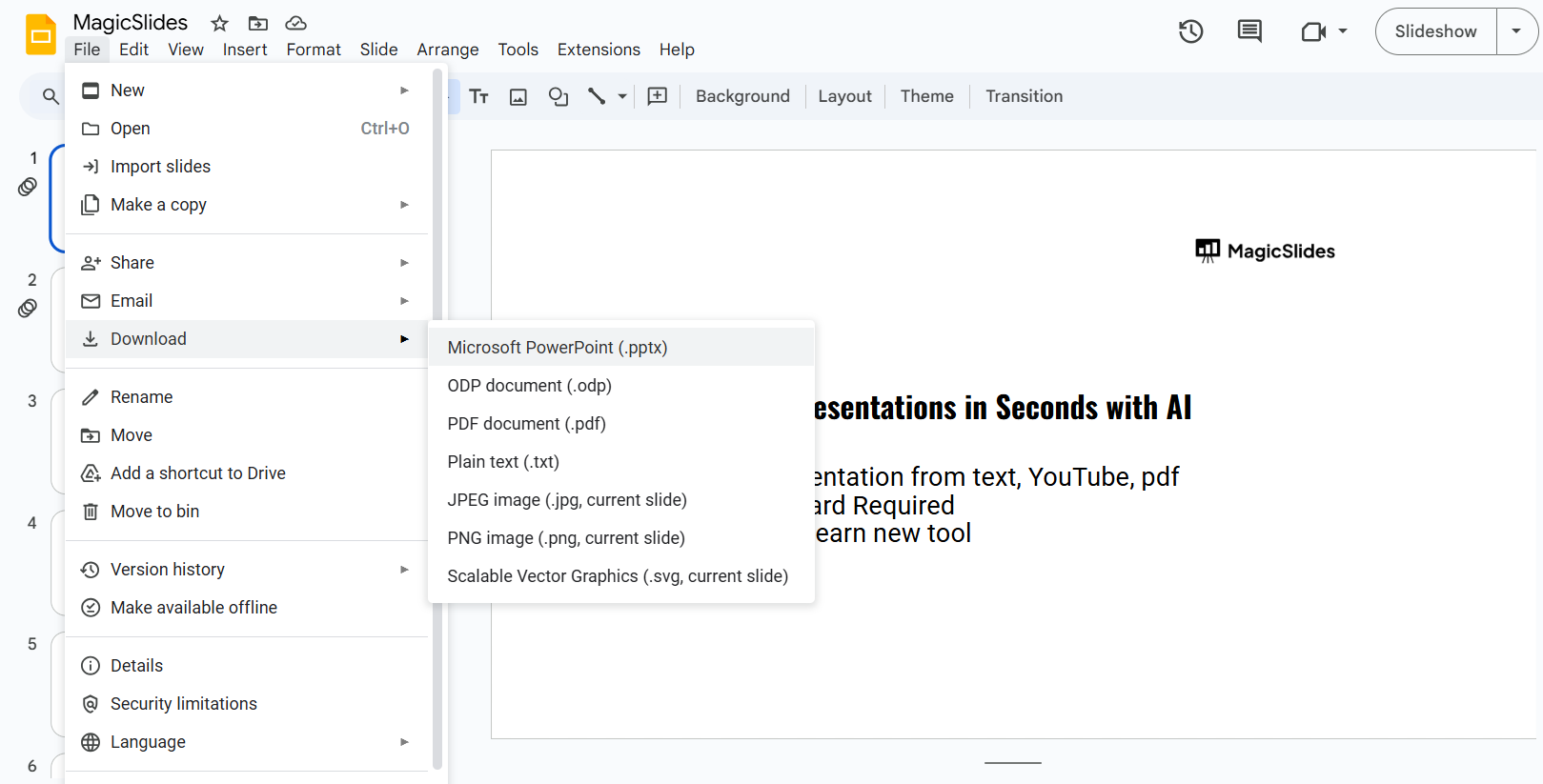Select Make available offline option
The width and height of the screenshot is (1543, 784).
tap(193, 608)
